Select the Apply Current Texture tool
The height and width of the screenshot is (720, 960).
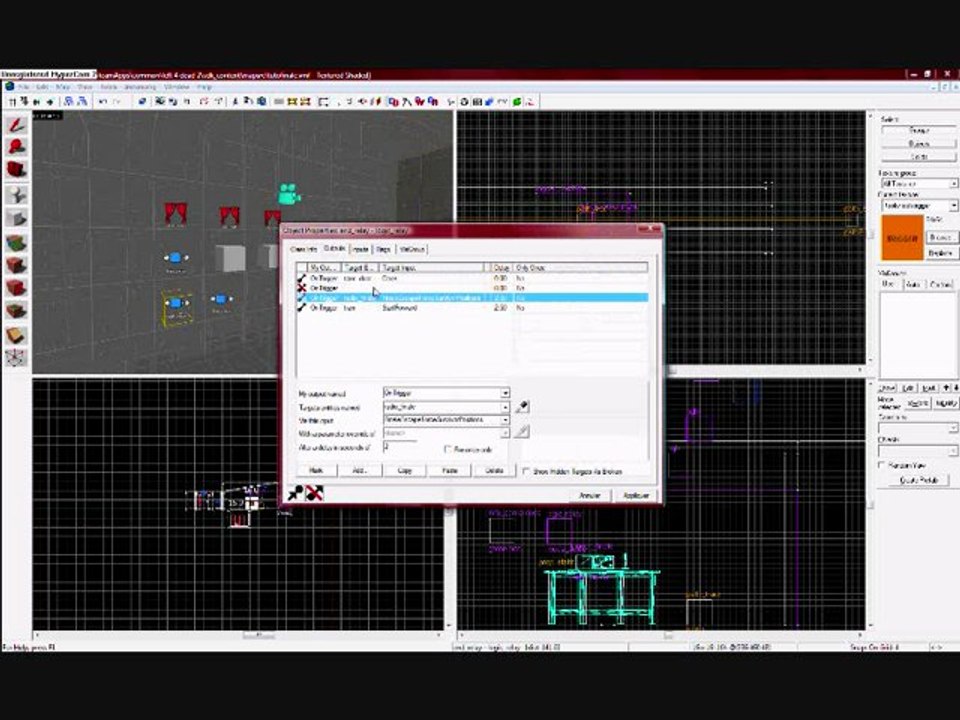pos(17,265)
